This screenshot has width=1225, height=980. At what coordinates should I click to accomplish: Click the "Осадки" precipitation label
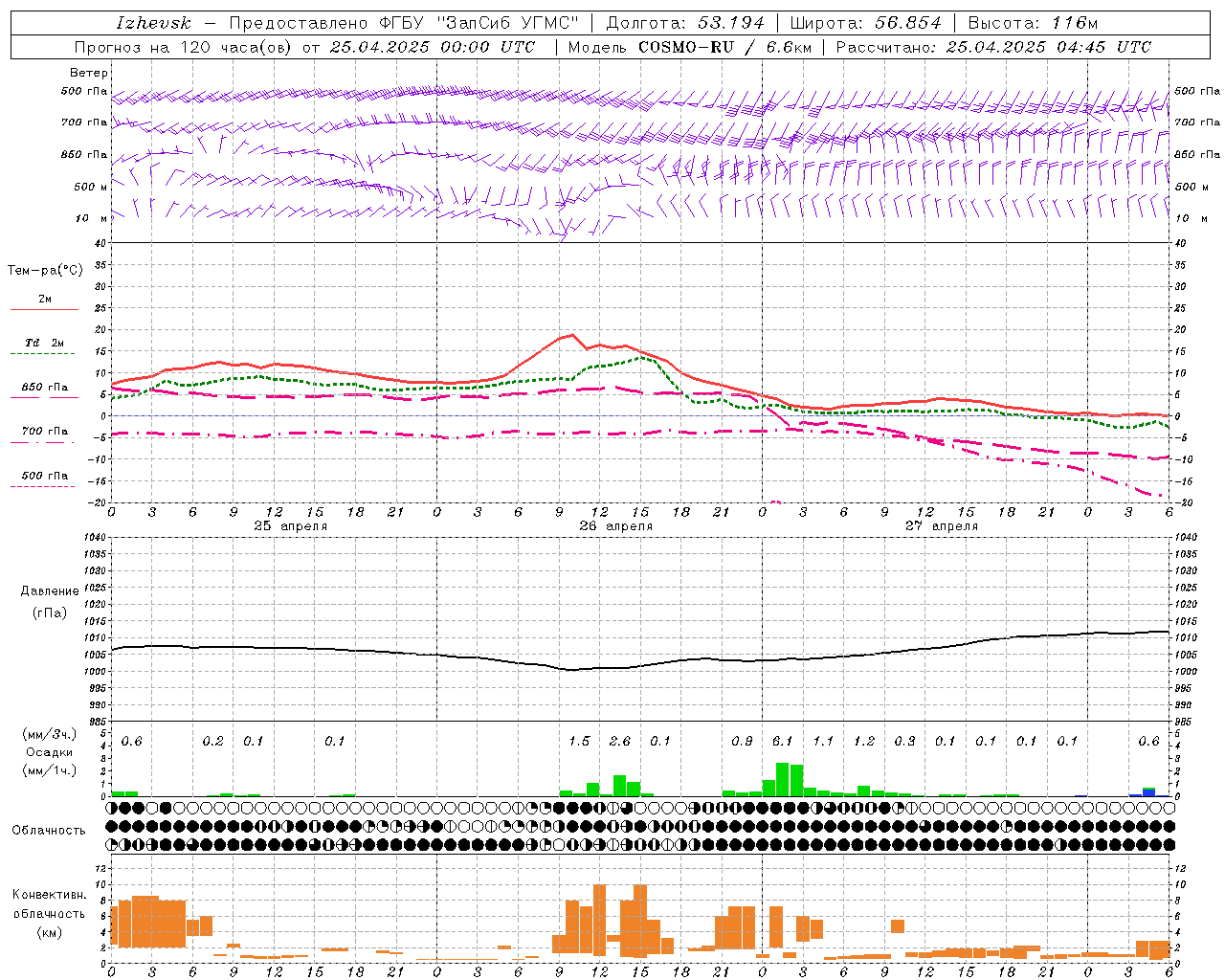coord(49,752)
